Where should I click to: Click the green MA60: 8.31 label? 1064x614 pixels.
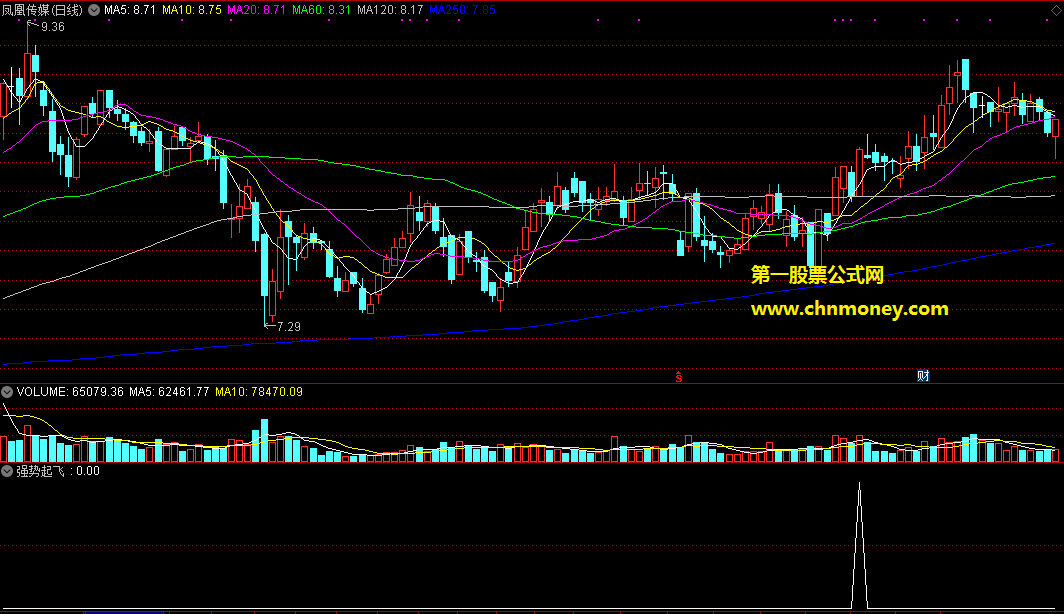322,10
